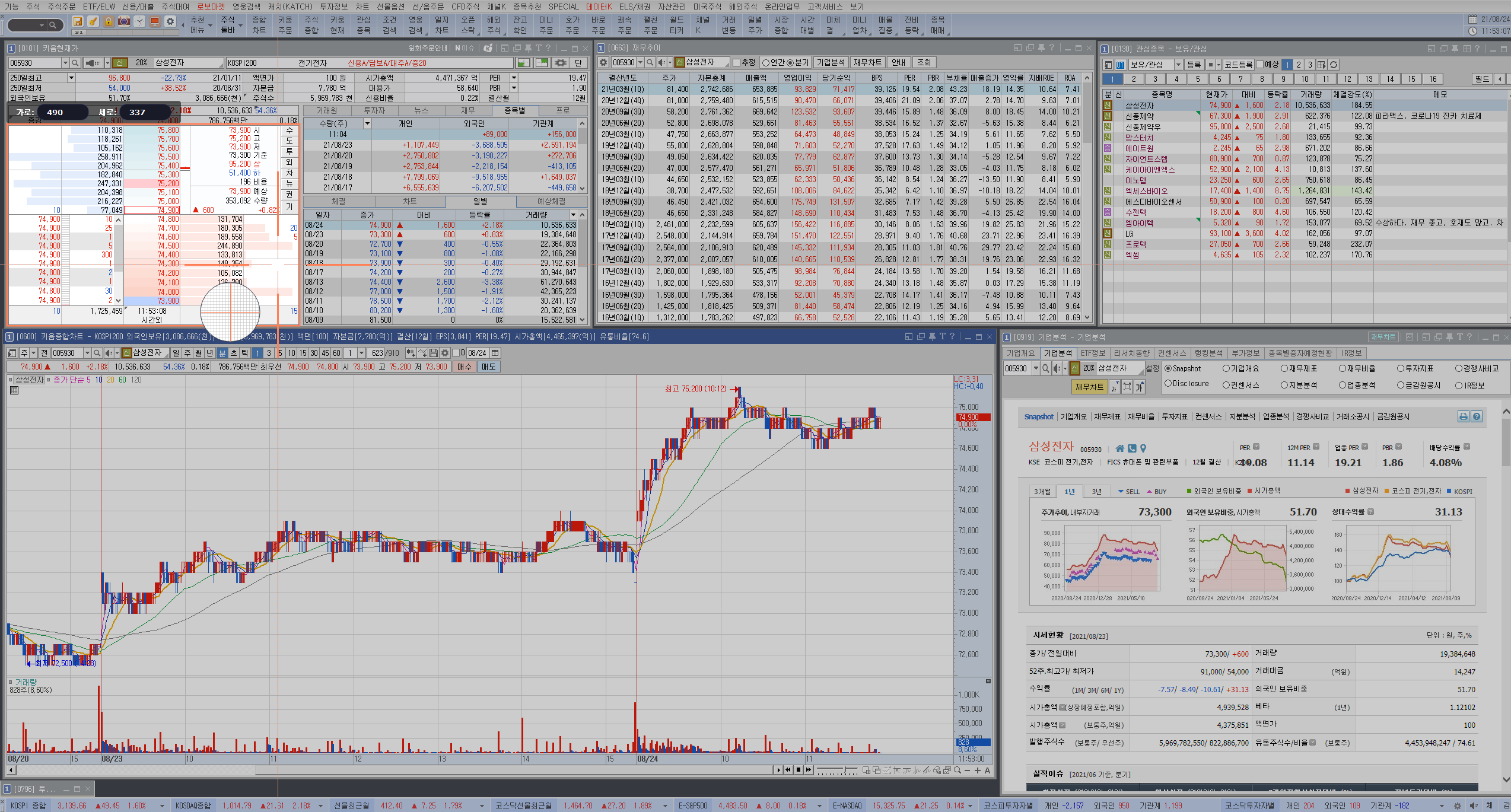The width and height of the screenshot is (1511, 812).
Task: Open the 250일최고 dropdown arrow
Action: pos(71,78)
